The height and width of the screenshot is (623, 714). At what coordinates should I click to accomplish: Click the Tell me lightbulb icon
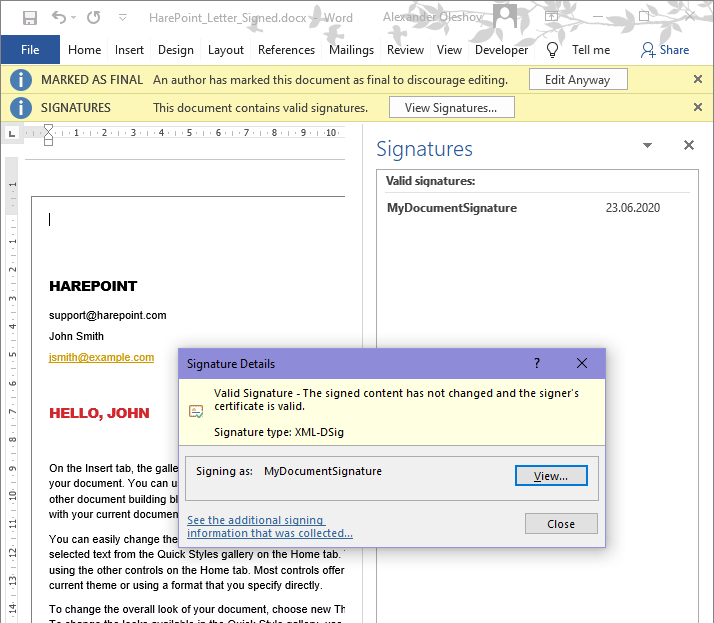pos(552,50)
